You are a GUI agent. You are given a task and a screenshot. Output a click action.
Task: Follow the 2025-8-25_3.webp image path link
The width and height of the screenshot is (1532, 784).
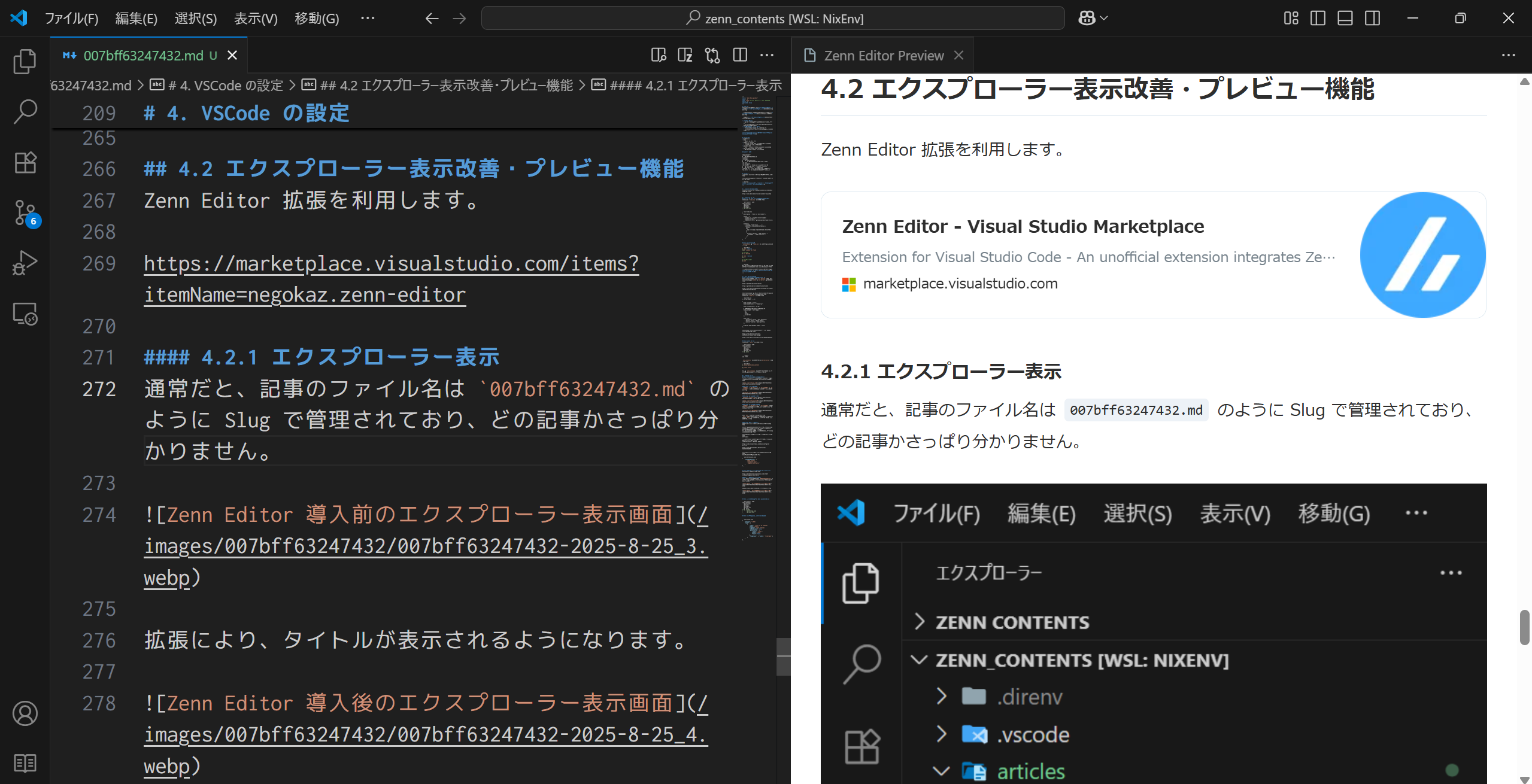click(426, 546)
